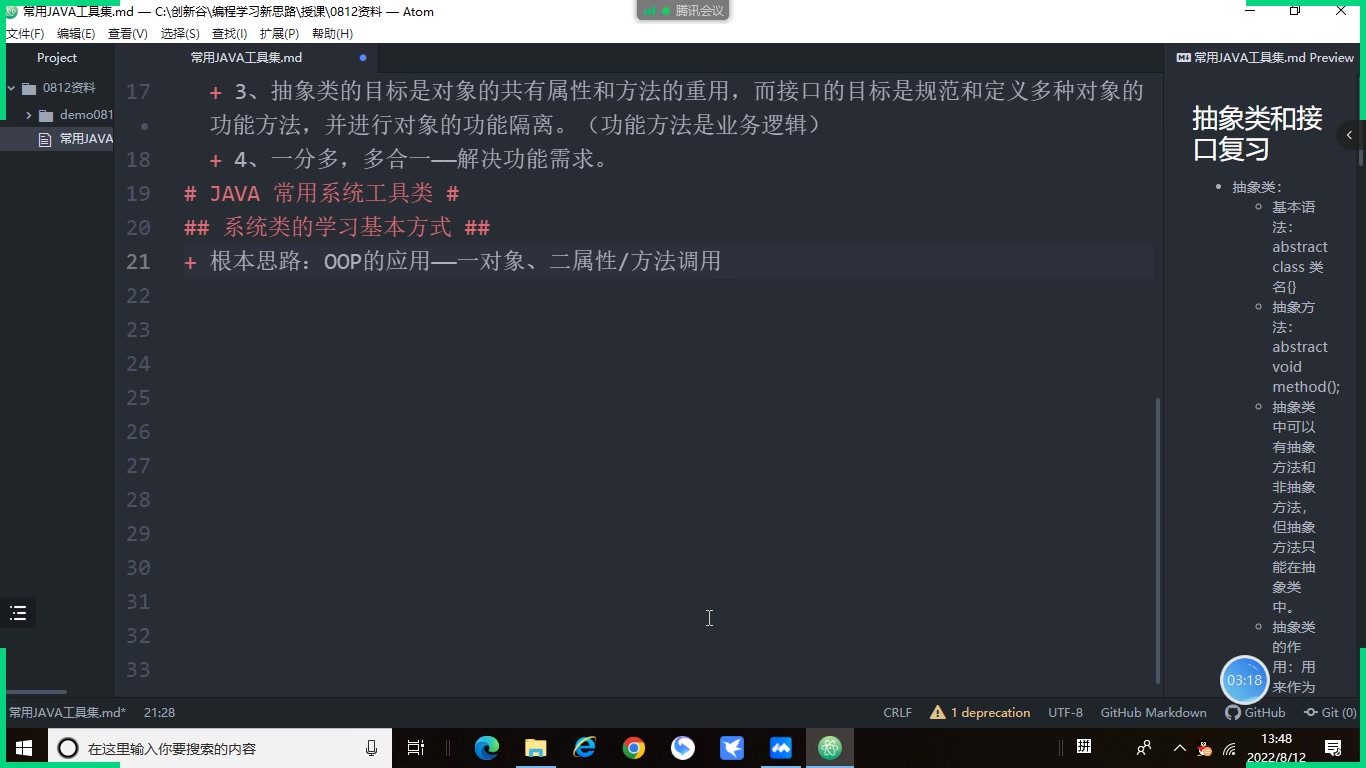
Task: Select the 常用JAVA file icon in tree
Action: point(44,139)
